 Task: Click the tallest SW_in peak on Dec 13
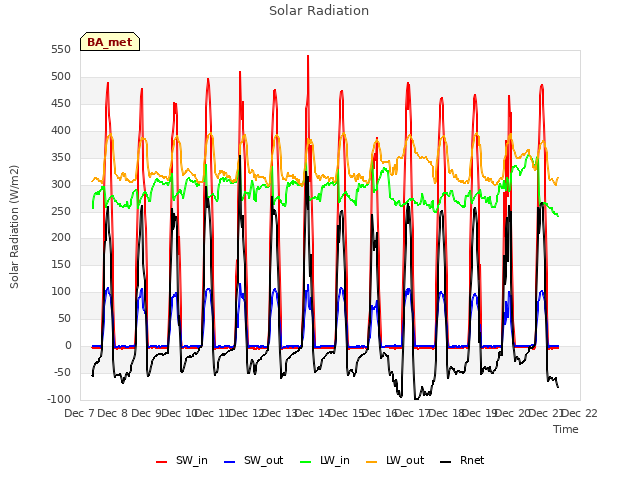(308, 56)
